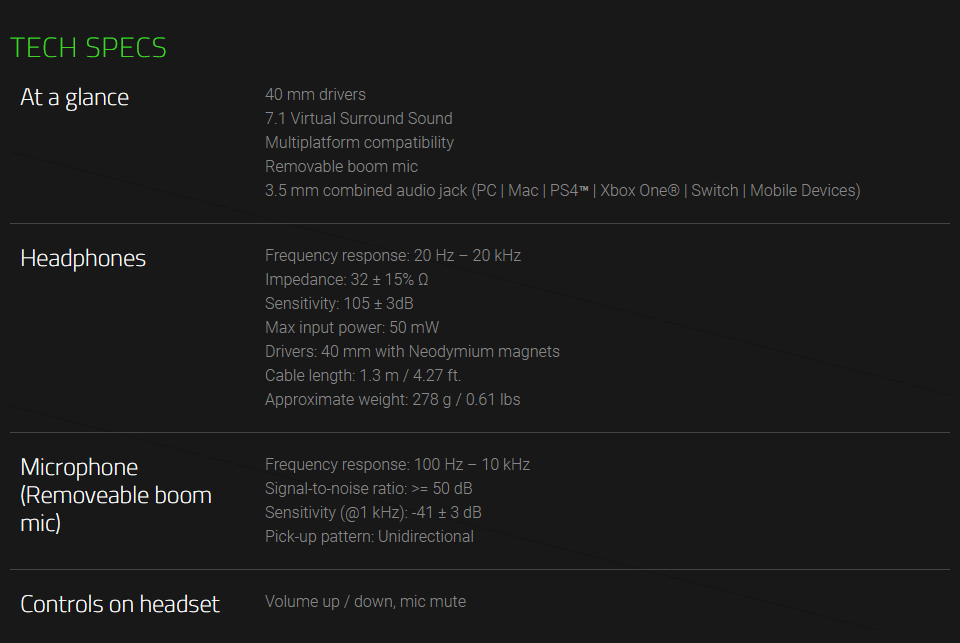Select Pick-up pattern Unidirectional text
960x643 pixels.
pyautogui.click(x=369, y=536)
